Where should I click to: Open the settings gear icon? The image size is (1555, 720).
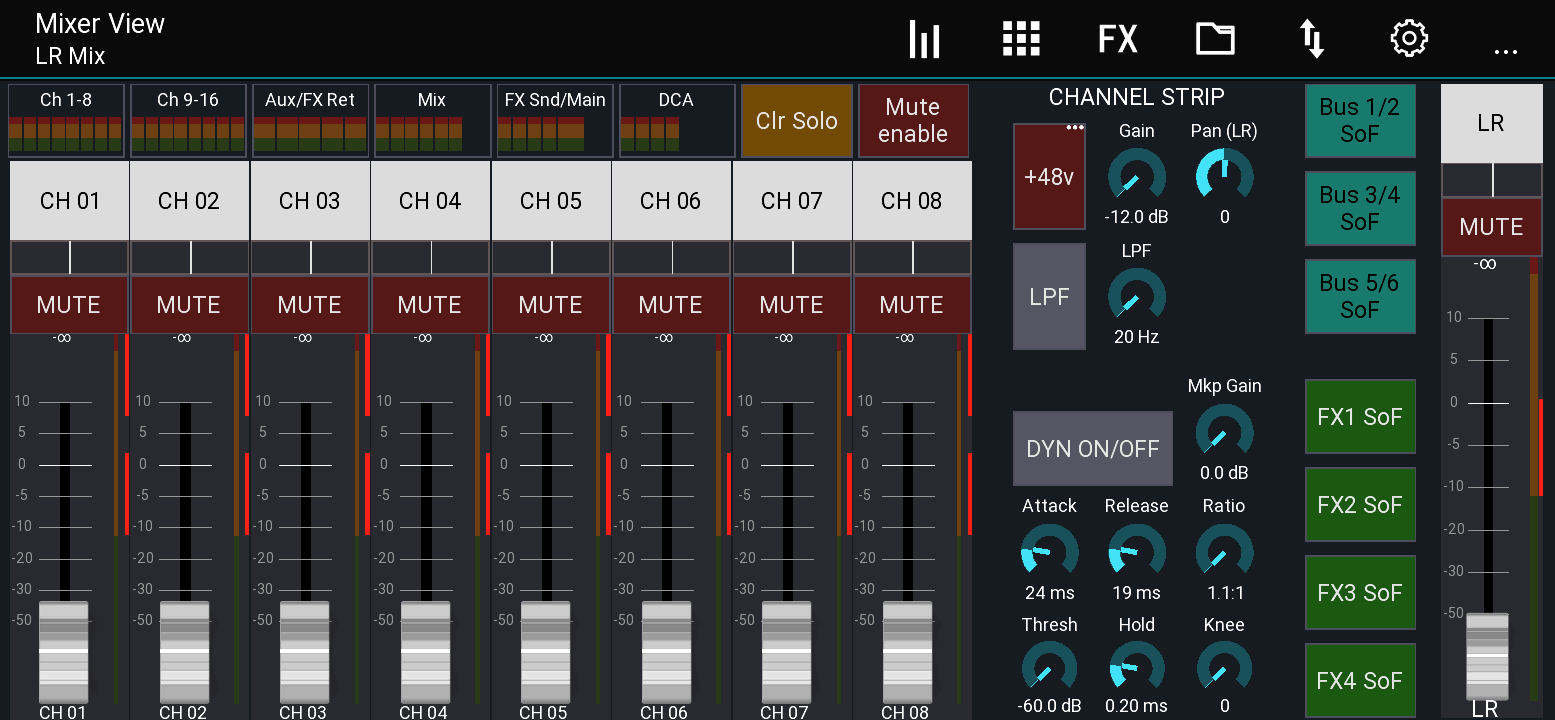1408,38
